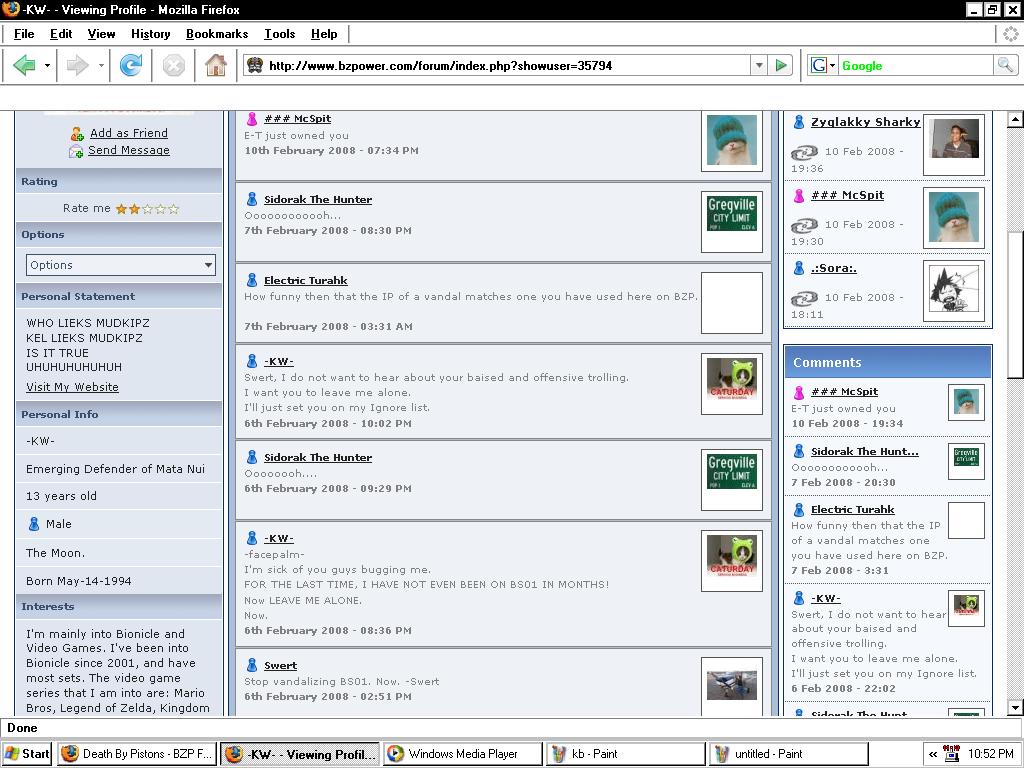Image resolution: width=1024 pixels, height=768 pixels.
Task: Open back button history dropdown arrow
Action: 47,65
